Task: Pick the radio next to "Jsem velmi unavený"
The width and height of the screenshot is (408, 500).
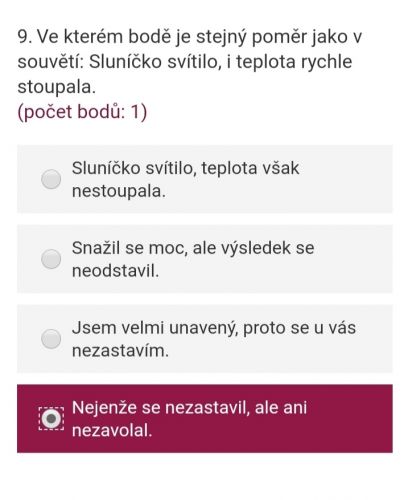Action: 51,339
